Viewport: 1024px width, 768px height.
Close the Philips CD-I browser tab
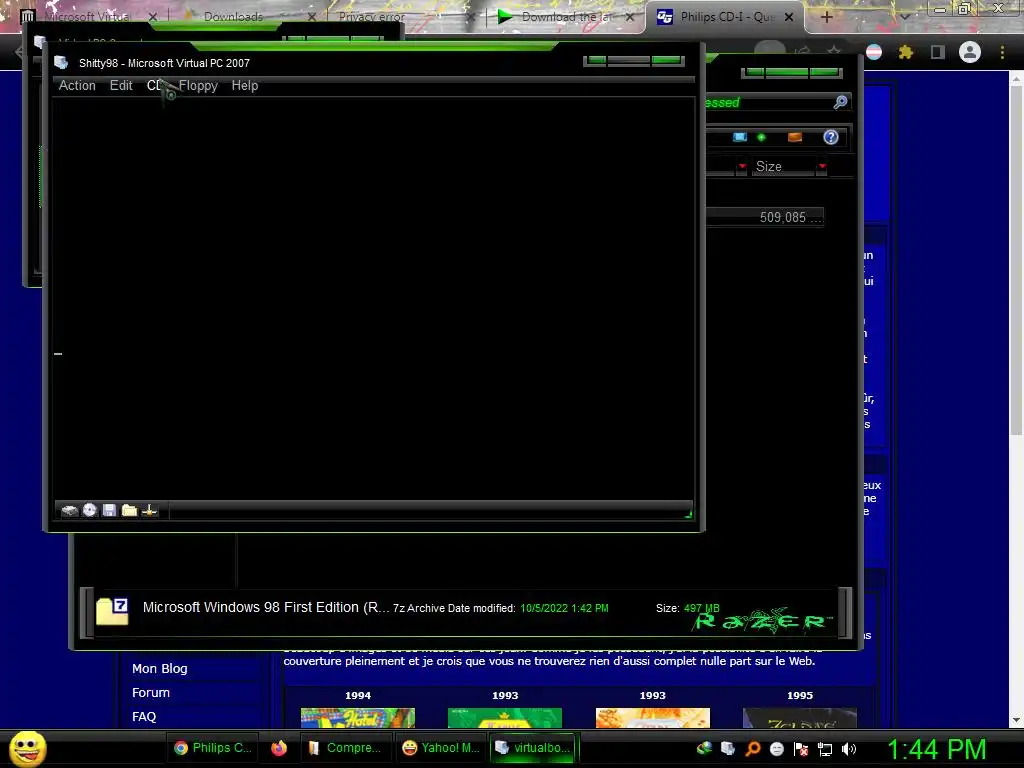tap(789, 17)
